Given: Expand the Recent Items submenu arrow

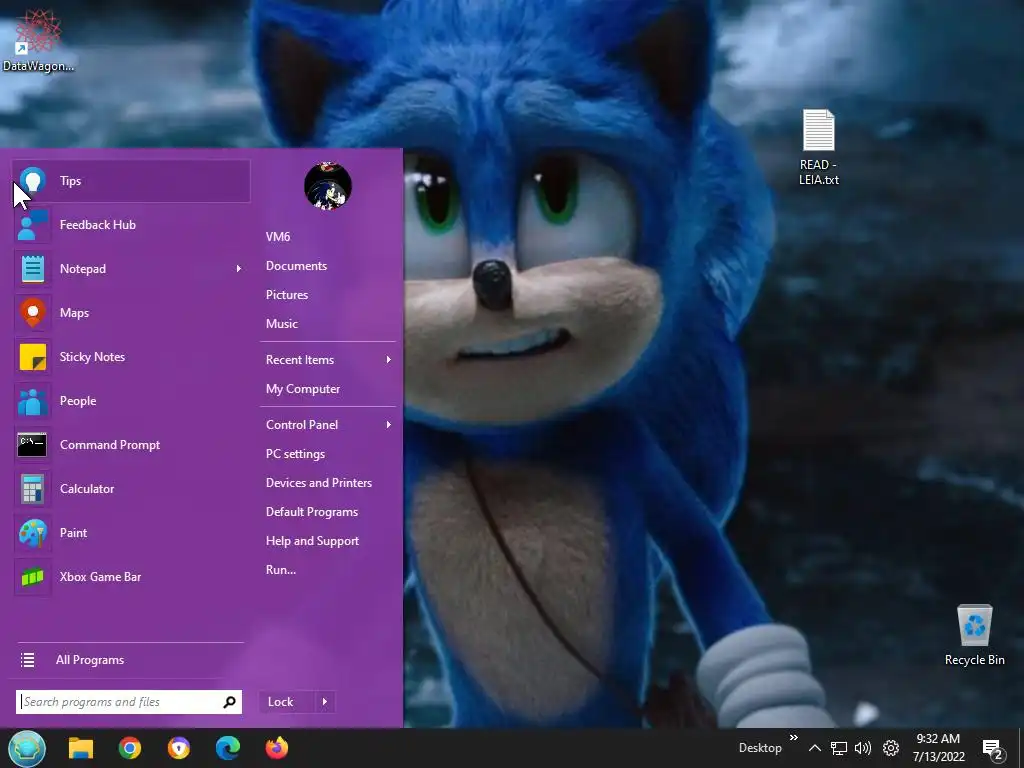Looking at the screenshot, I should (389, 360).
